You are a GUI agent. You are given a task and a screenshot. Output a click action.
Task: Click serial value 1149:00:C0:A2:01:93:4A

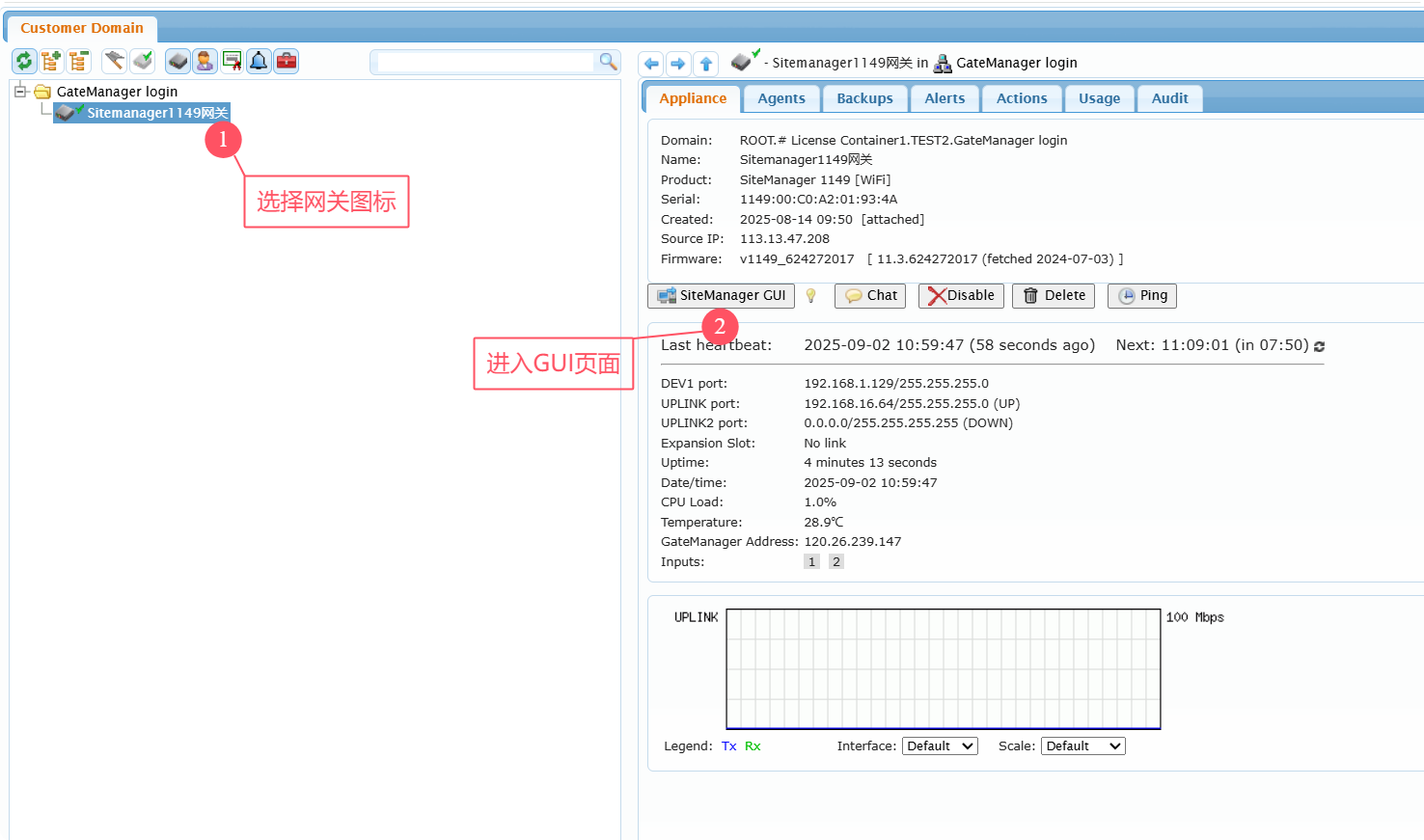[818, 200]
